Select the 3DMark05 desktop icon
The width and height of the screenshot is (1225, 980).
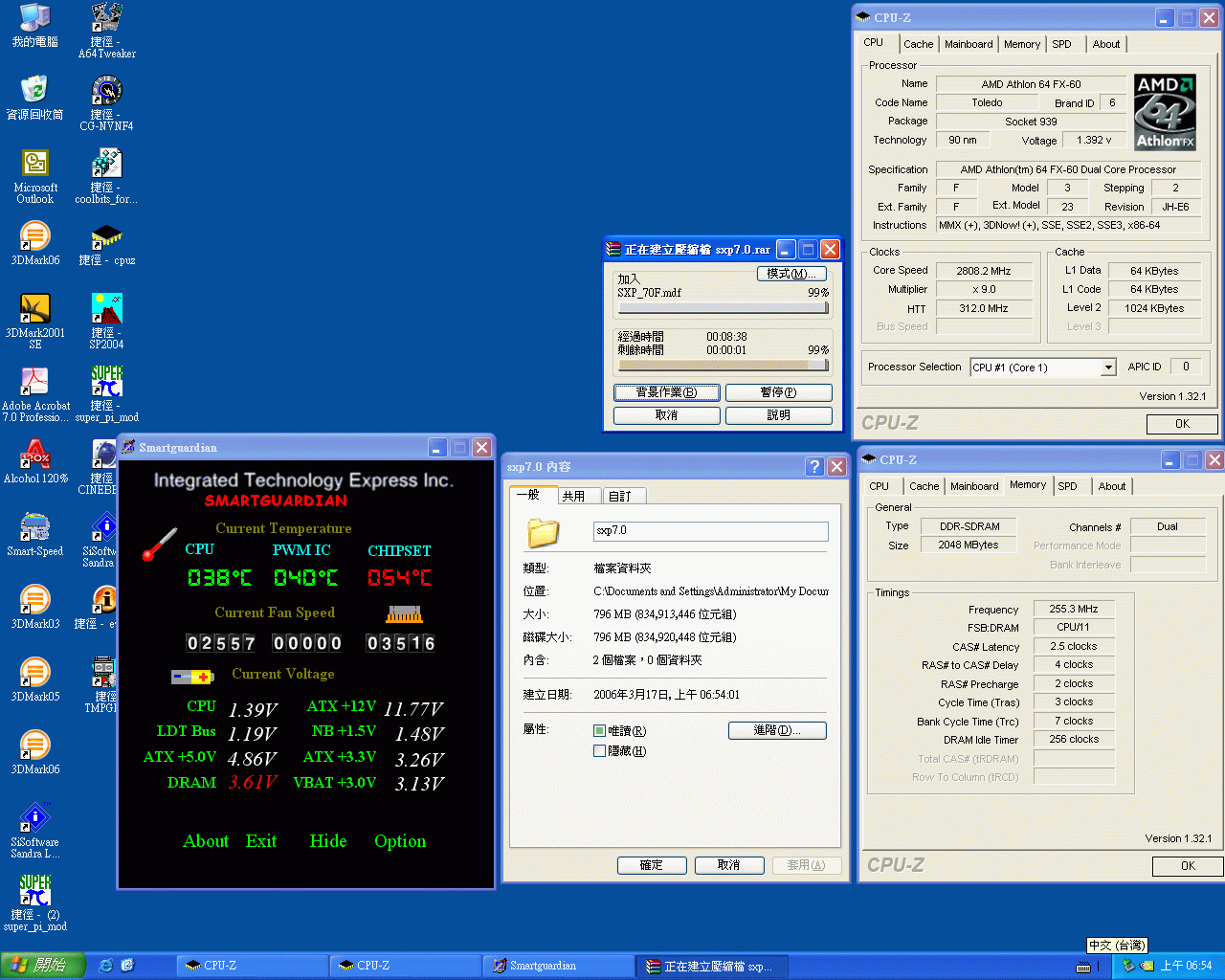(35, 680)
